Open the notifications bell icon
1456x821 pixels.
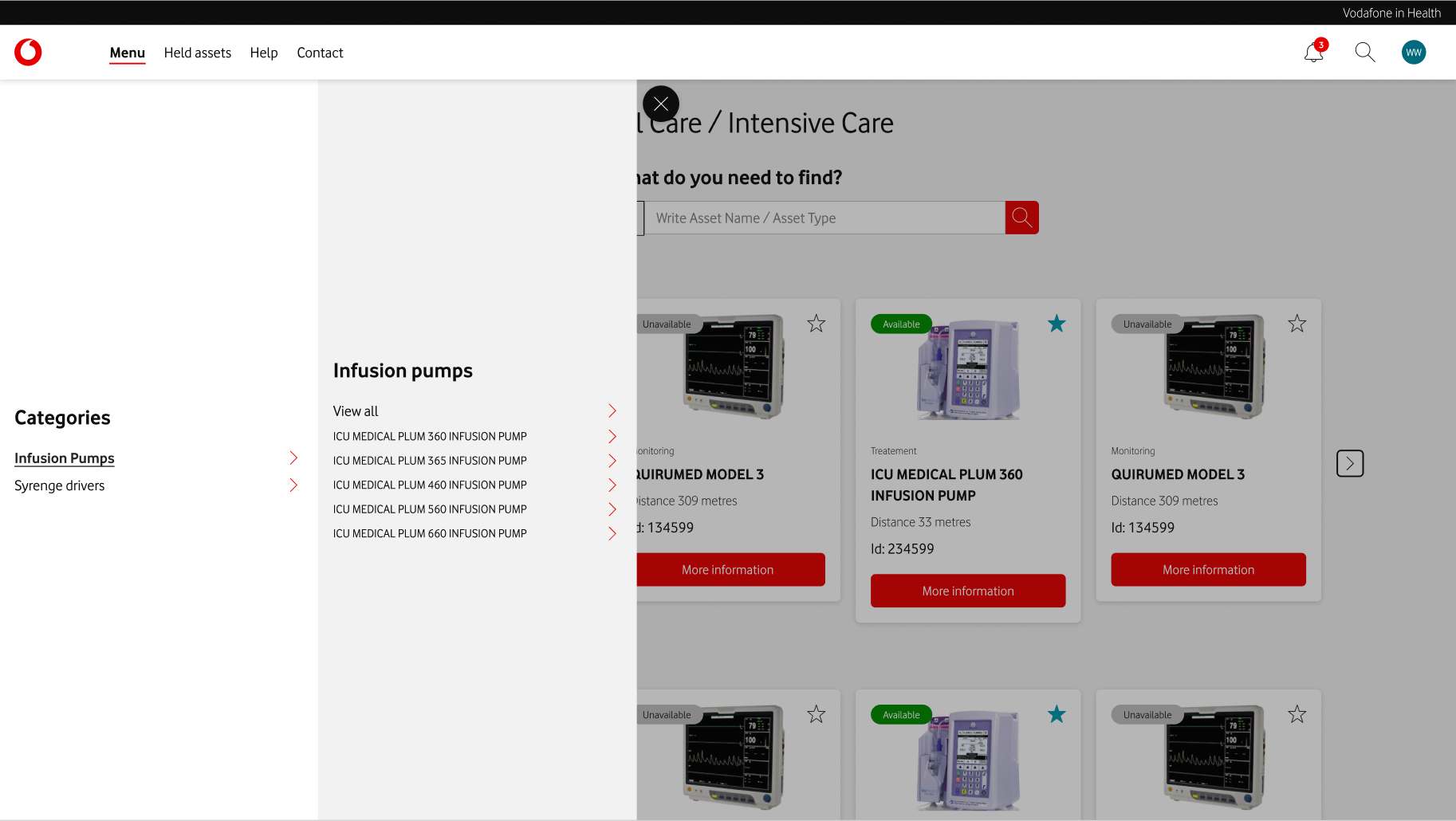(x=1313, y=53)
